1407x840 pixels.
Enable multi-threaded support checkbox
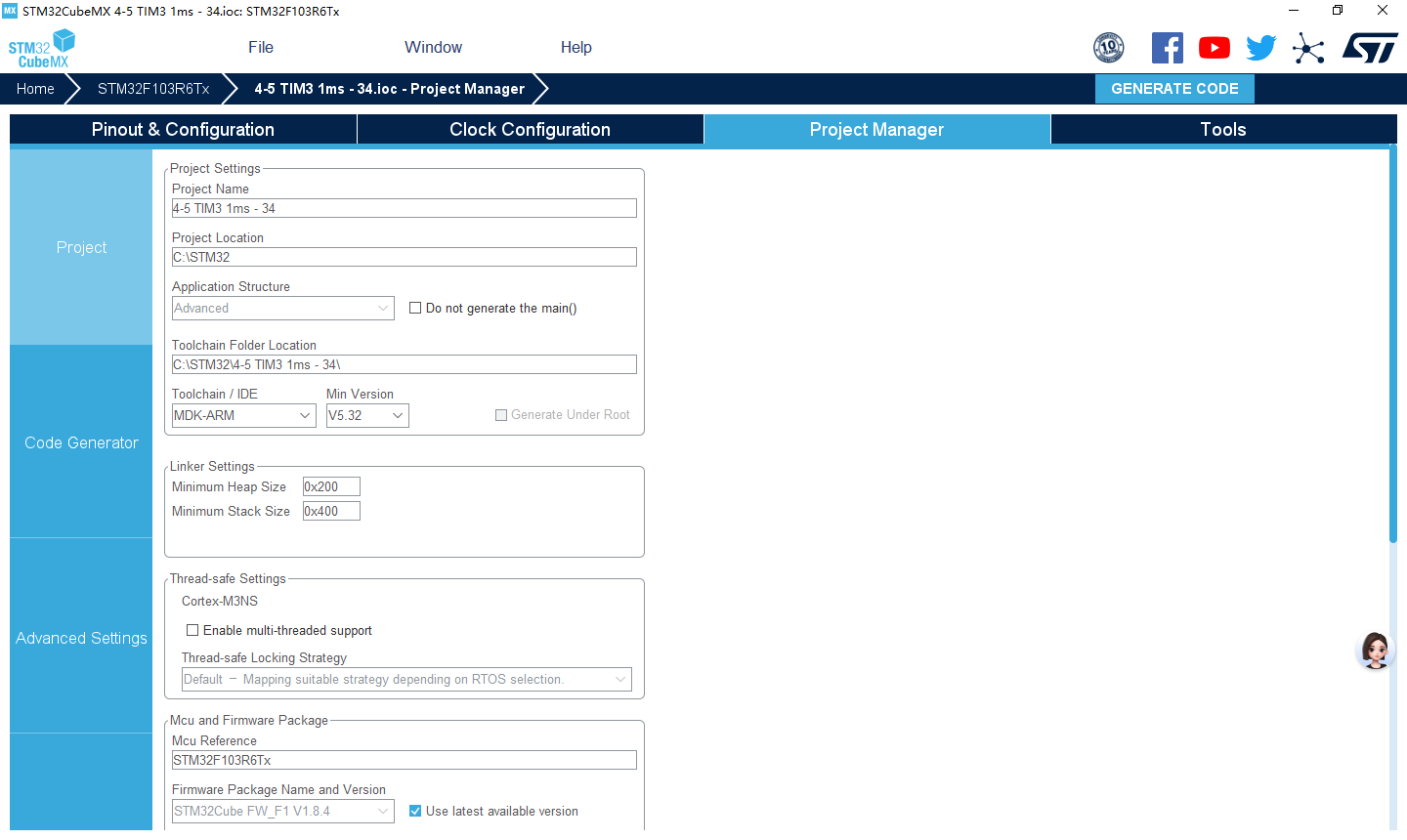click(x=192, y=630)
